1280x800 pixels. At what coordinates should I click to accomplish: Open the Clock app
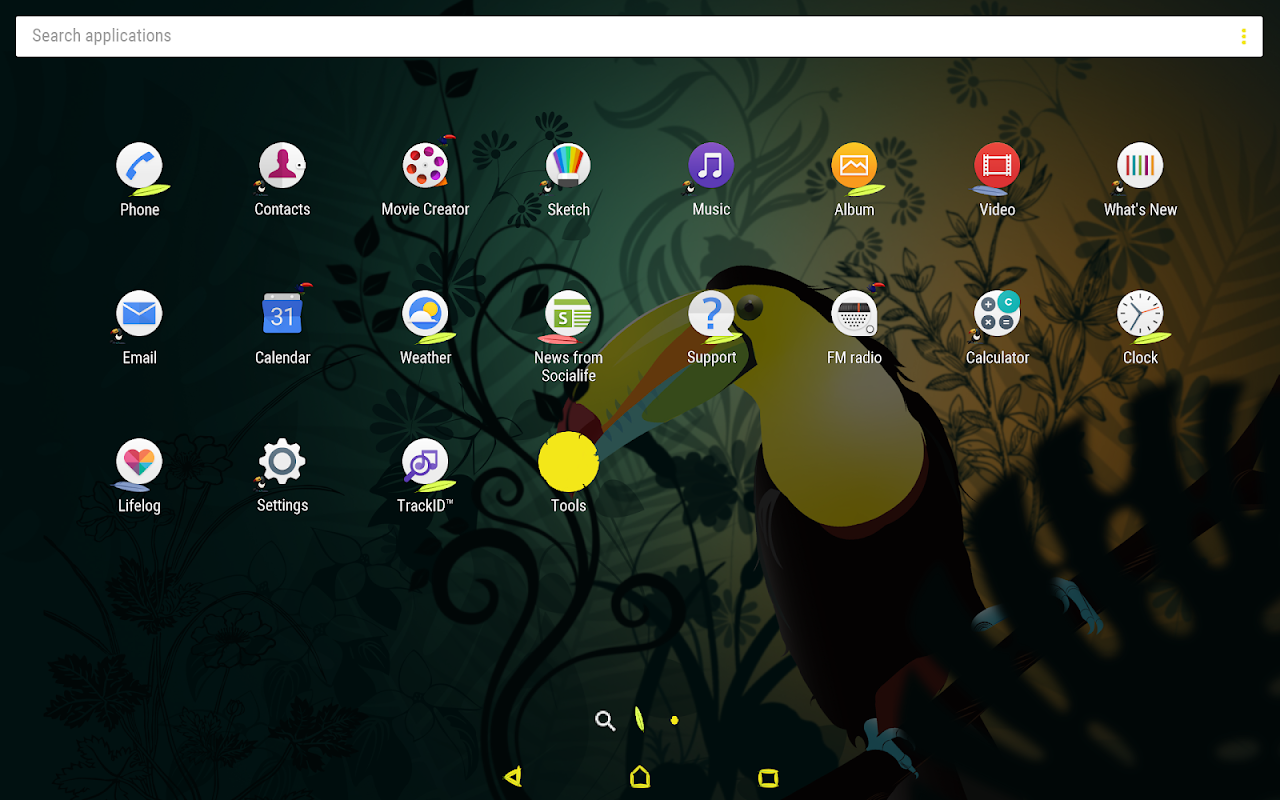click(x=1140, y=315)
